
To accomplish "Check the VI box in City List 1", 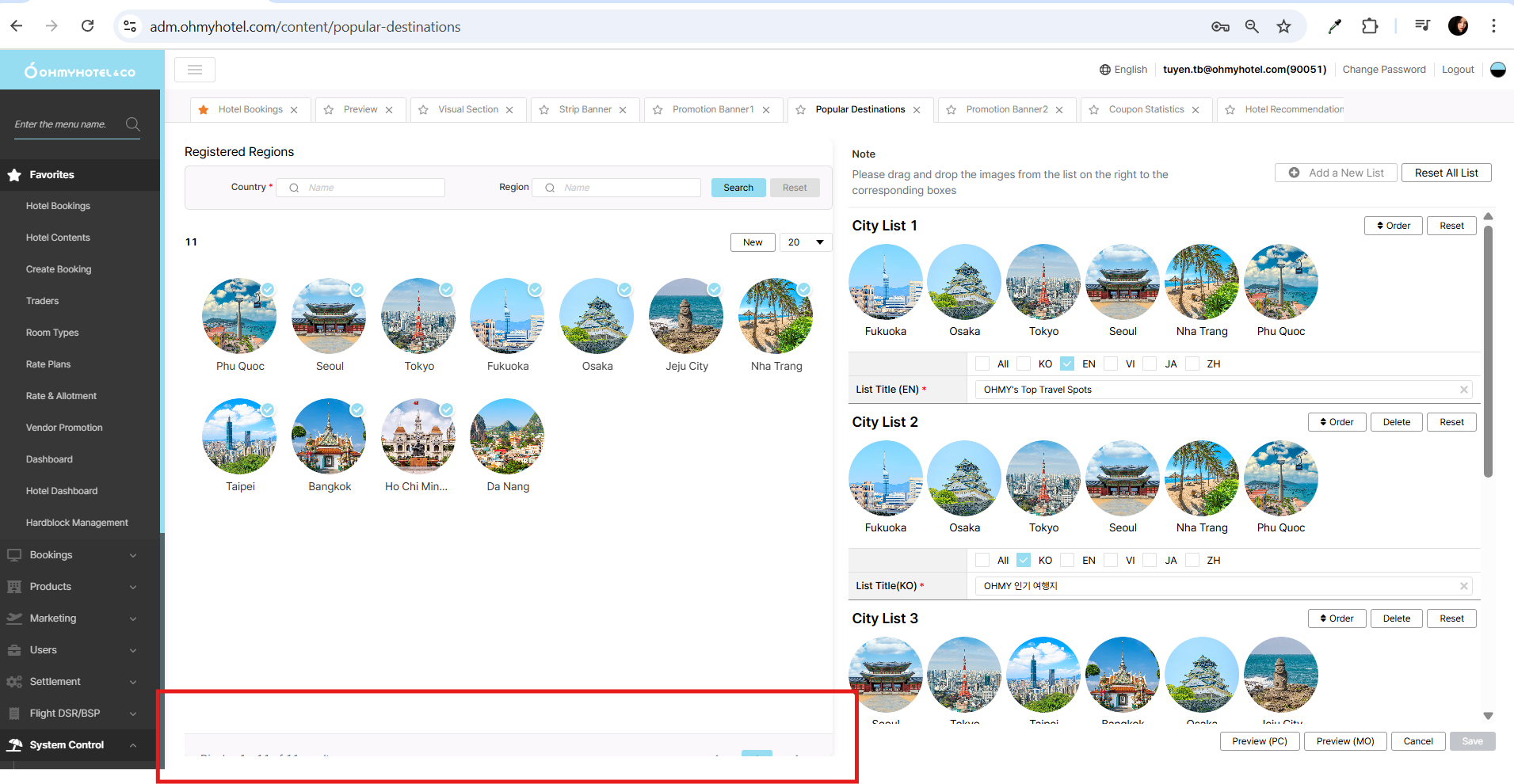I will 1111,363.
